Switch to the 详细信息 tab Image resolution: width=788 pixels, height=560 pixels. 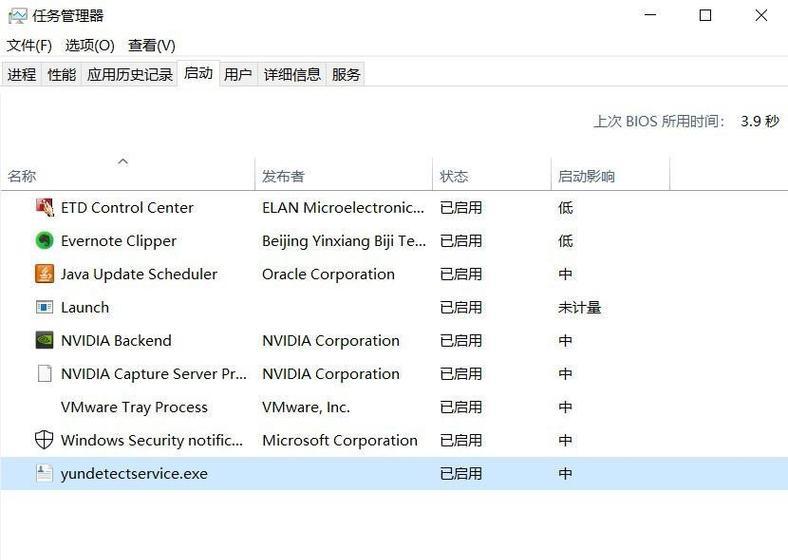tap(292, 75)
